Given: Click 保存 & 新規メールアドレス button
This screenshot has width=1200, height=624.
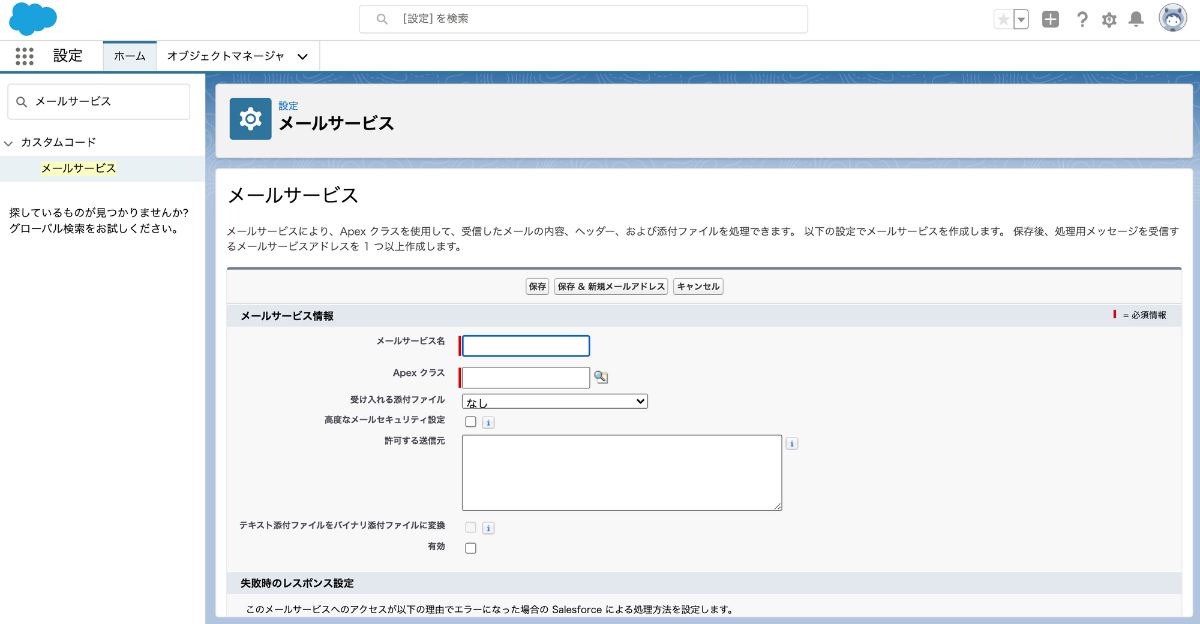Looking at the screenshot, I should coord(611,286).
